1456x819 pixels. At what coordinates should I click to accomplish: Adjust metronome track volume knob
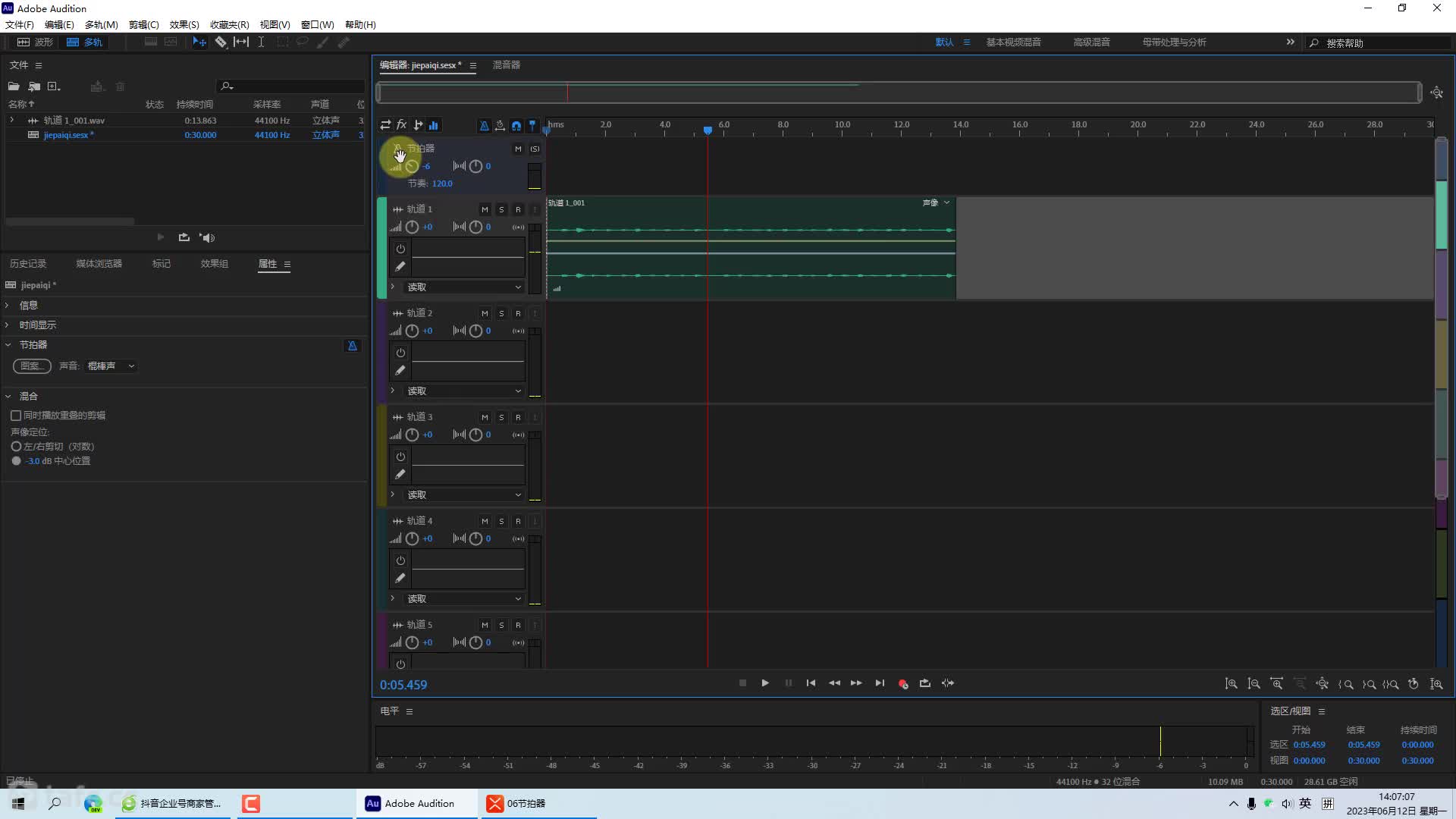412,166
